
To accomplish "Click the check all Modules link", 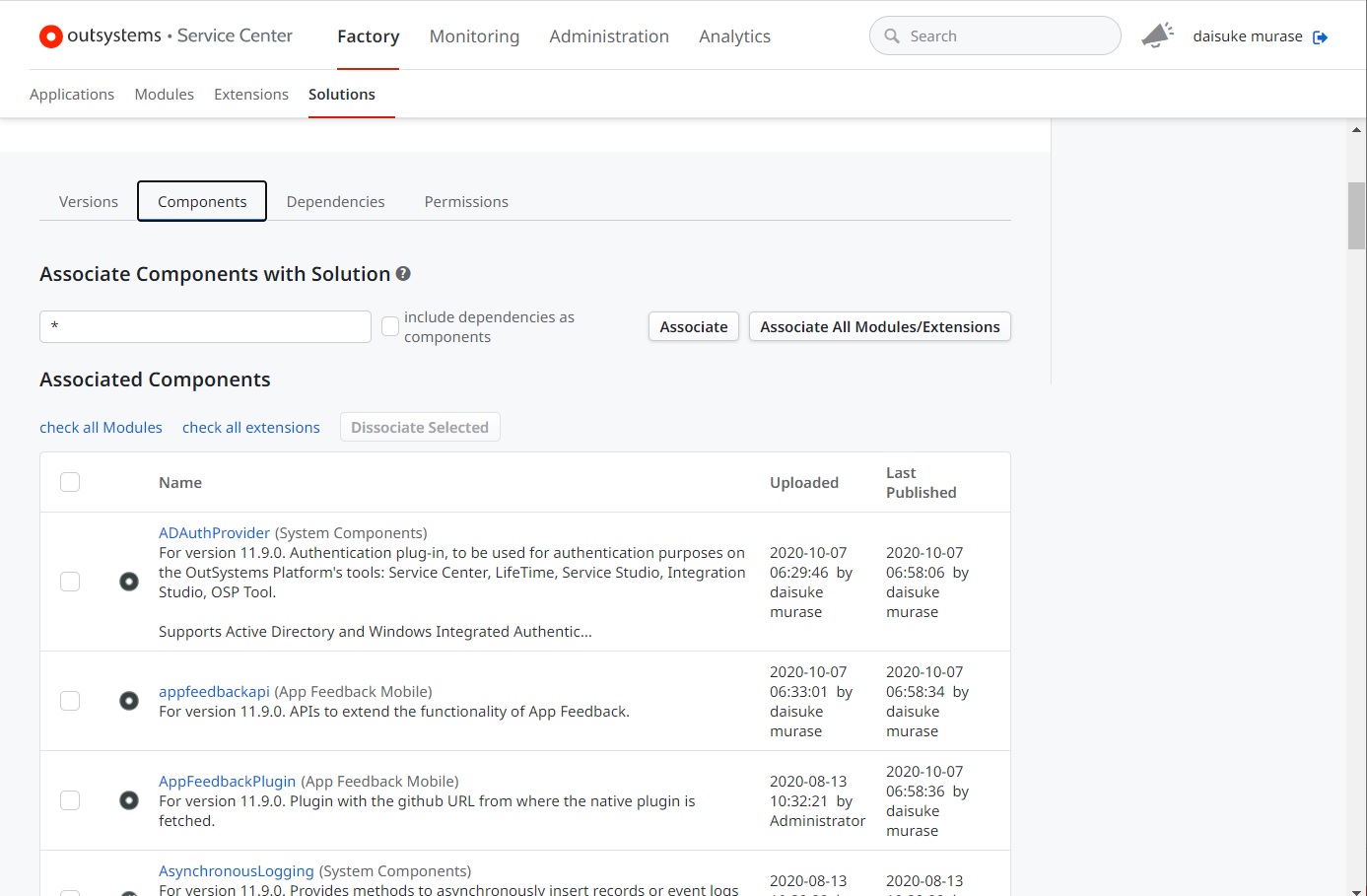I will tap(101, 428).
